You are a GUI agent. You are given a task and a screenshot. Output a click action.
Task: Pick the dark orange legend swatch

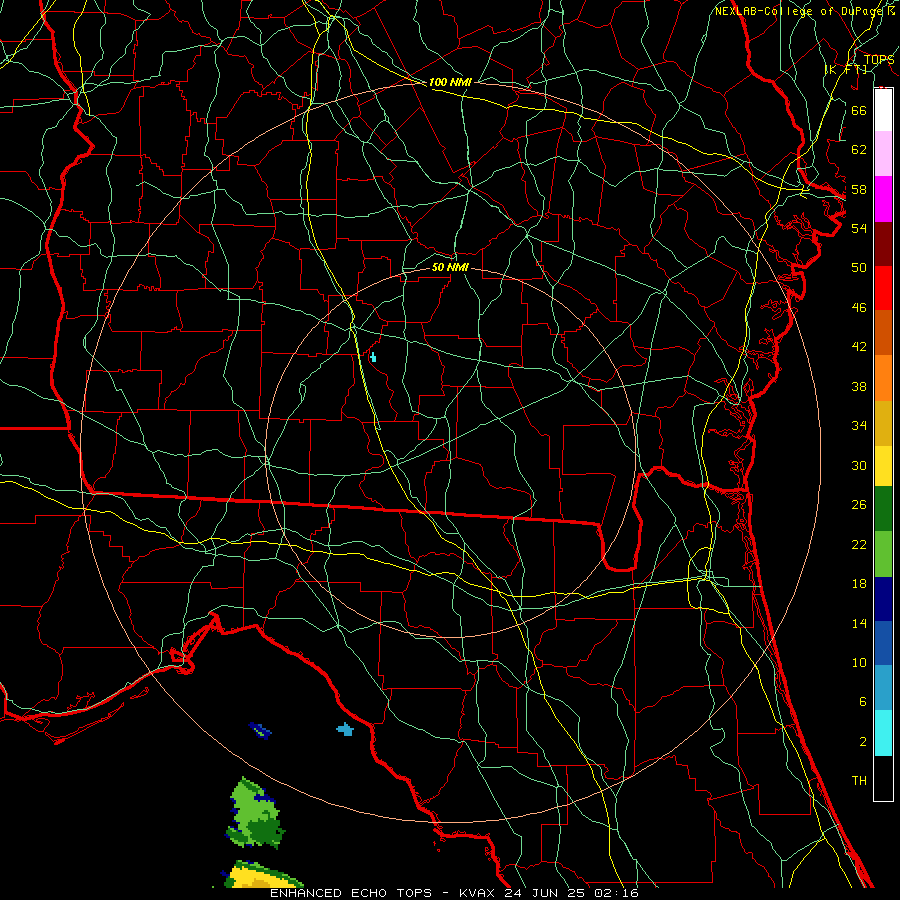(883, 332)
